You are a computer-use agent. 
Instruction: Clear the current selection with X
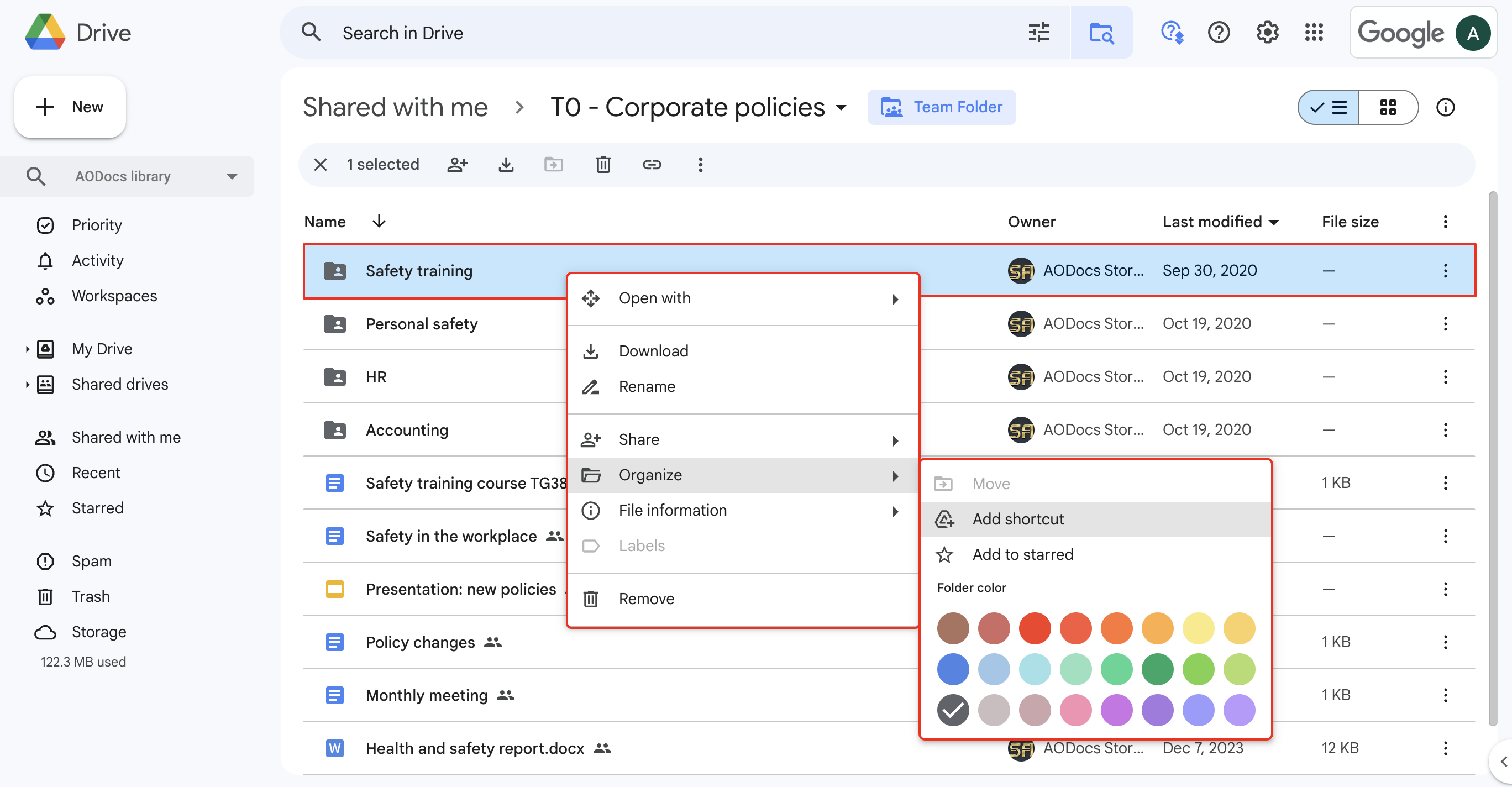click(321, 164)
